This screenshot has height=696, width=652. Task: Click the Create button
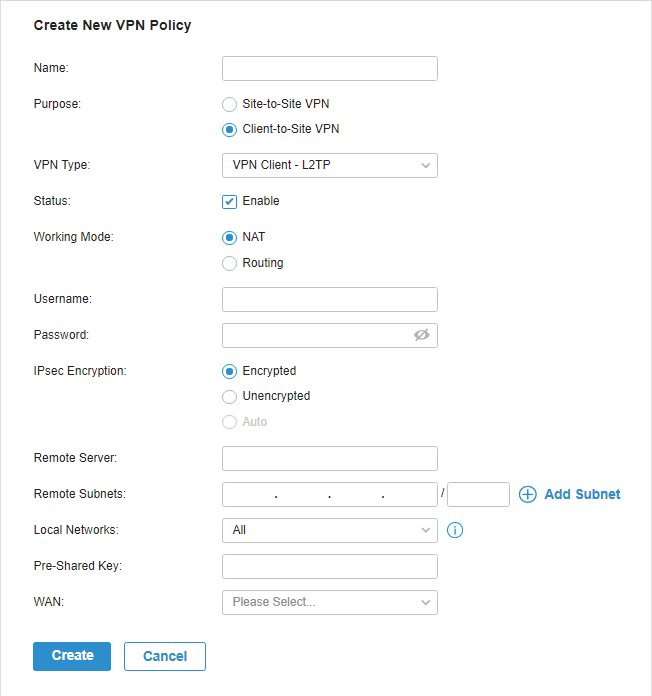click(x=72, y=656)
